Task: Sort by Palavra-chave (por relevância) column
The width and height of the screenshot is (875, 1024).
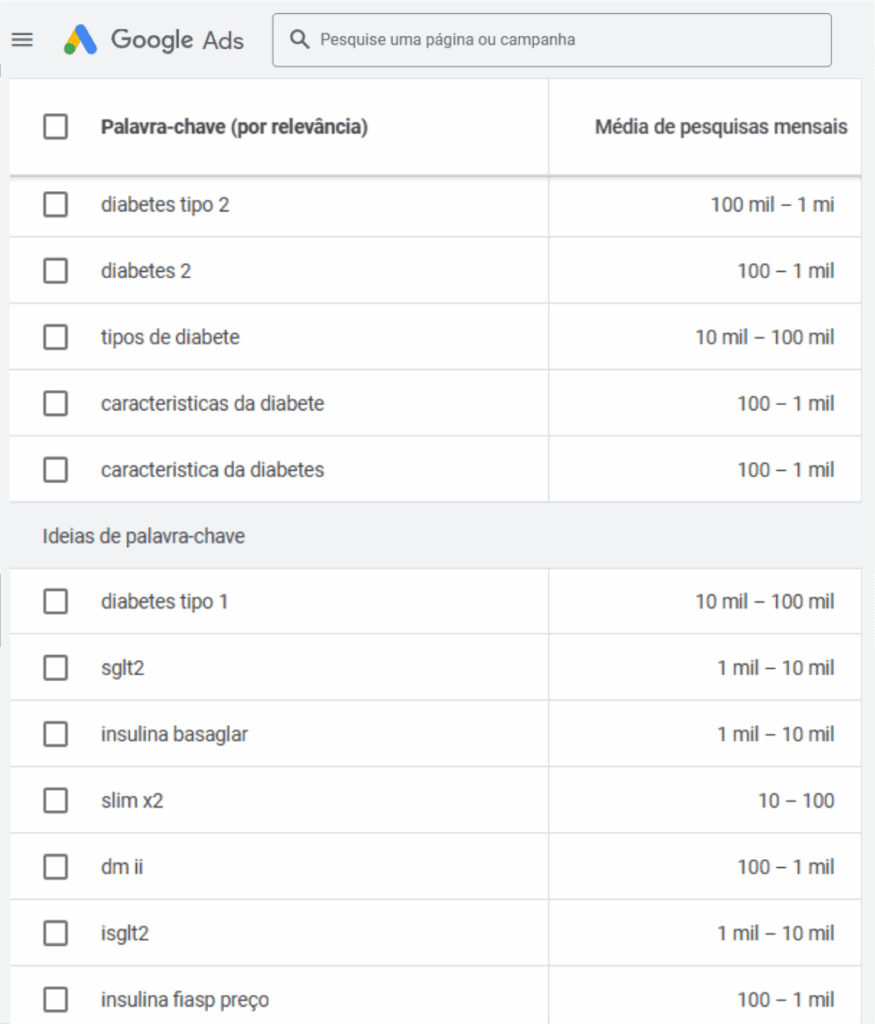Action: pyautogui.click(x=234, y=127)
